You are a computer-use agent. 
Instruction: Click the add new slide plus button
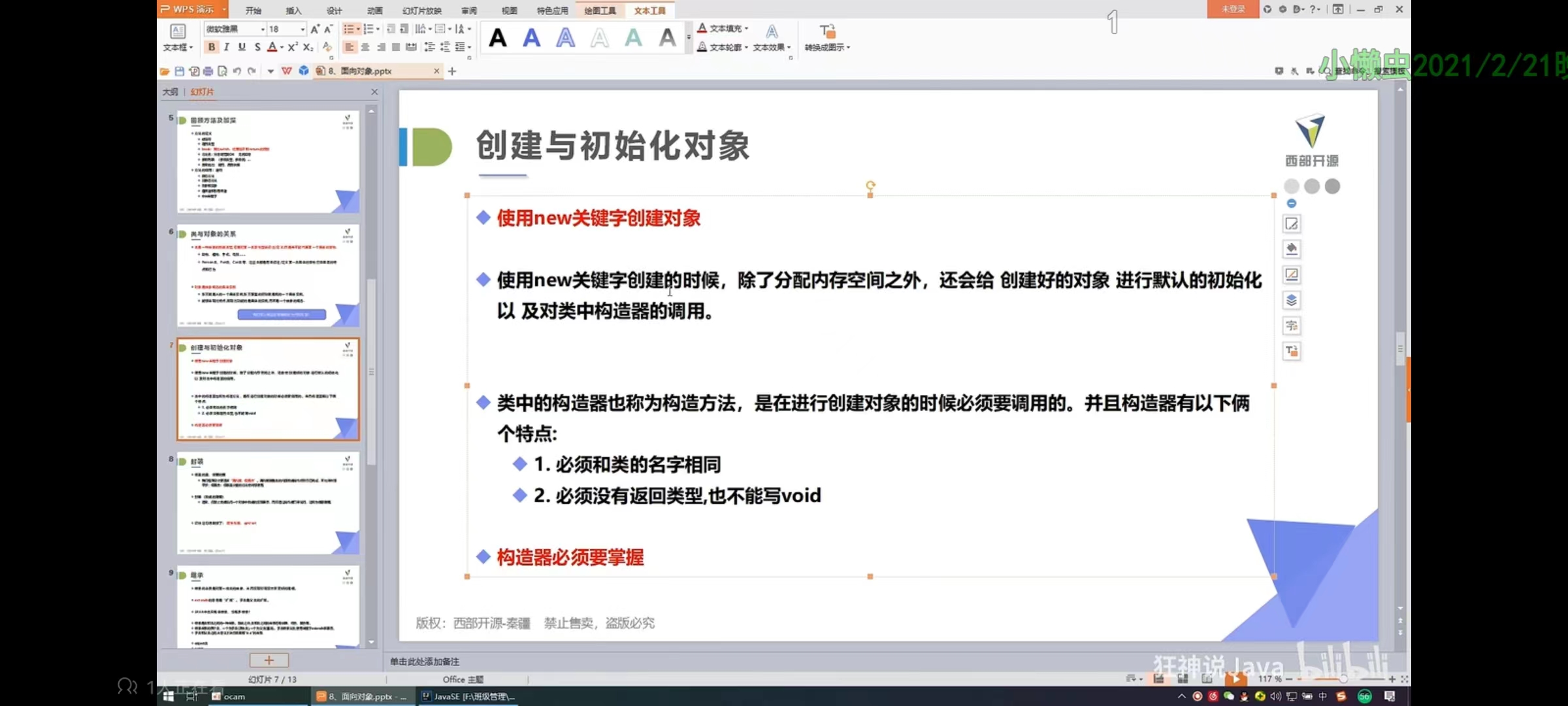(x=269, y=660)
